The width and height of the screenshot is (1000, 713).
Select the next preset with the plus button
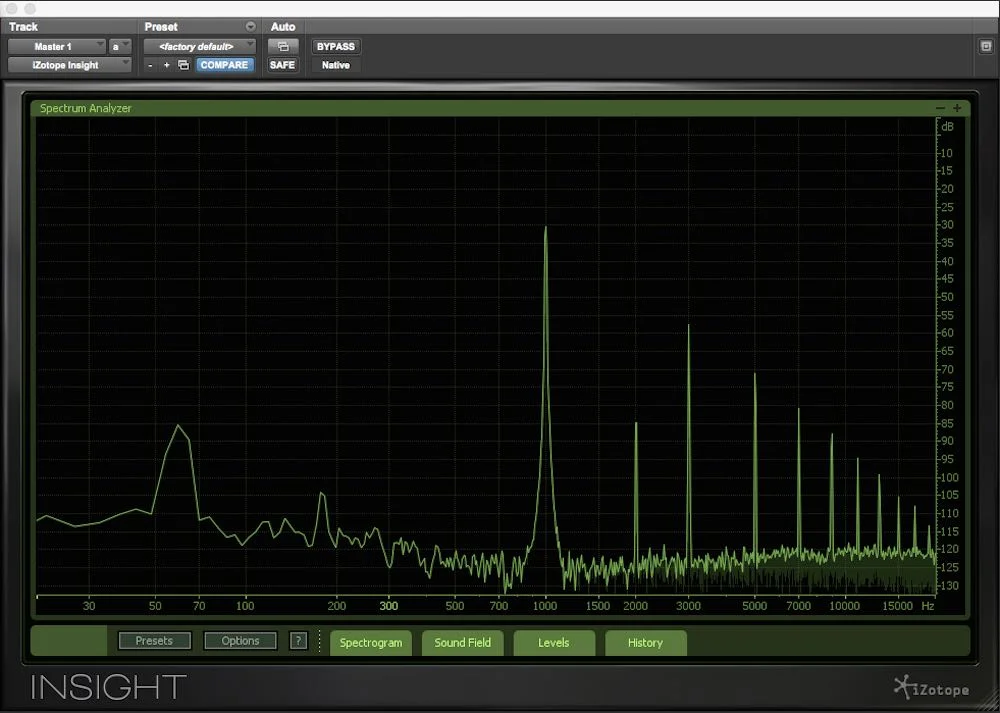166,65
